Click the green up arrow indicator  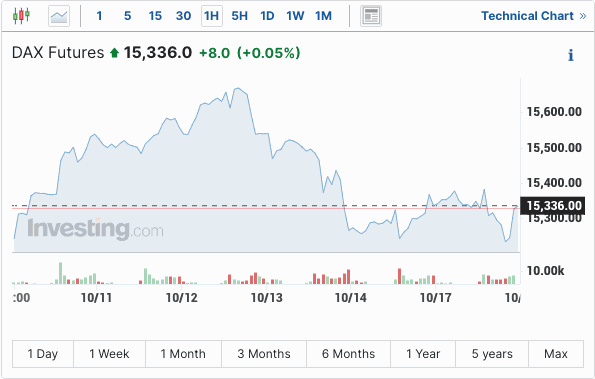pyautogui.click(x=114, y=53)
